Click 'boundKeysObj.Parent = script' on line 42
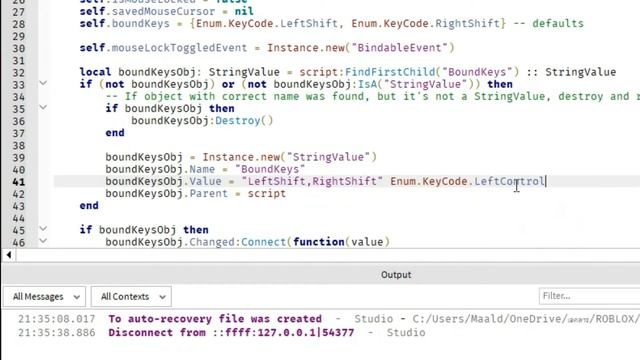Viewport: 640px width, 360px height. (196, 193)
